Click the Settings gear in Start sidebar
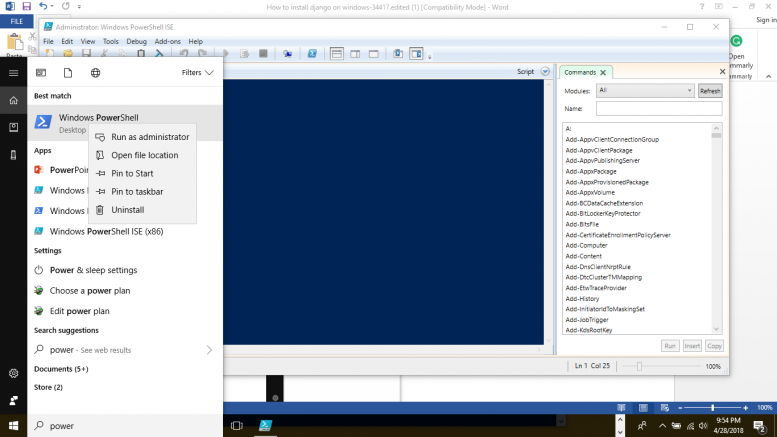 click(x=13, y=373)
